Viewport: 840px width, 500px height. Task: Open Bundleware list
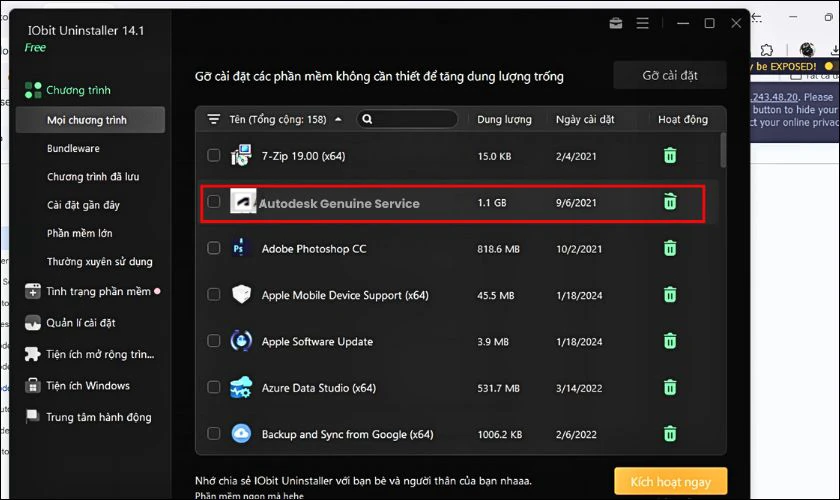73,148
